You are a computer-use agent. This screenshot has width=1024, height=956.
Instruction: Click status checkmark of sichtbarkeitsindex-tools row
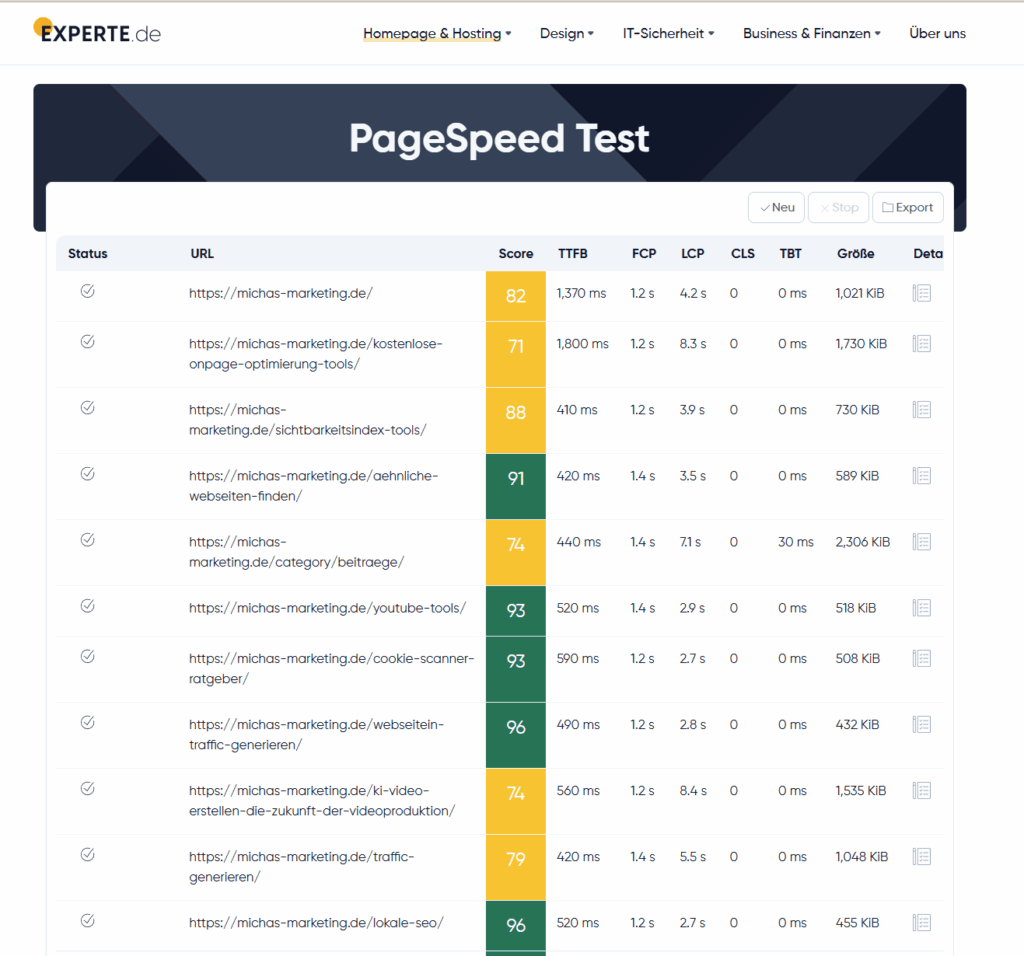pyautogui.click(x=88, y=407)
